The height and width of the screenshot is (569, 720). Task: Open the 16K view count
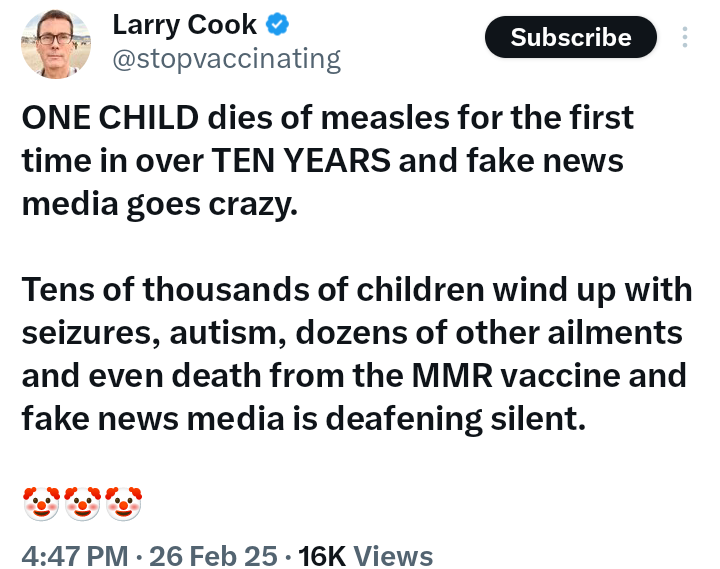(322, 555)
